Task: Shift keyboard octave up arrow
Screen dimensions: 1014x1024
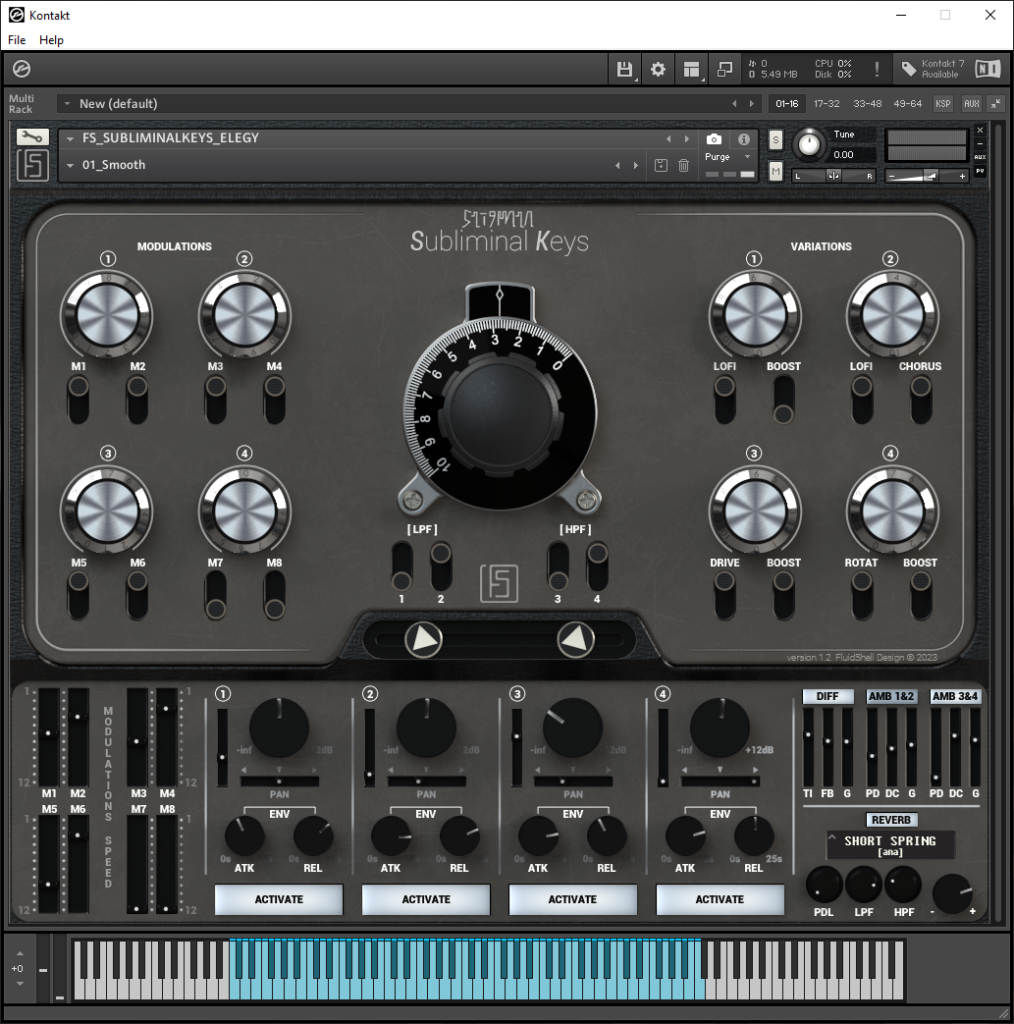Action: (20, 953)
